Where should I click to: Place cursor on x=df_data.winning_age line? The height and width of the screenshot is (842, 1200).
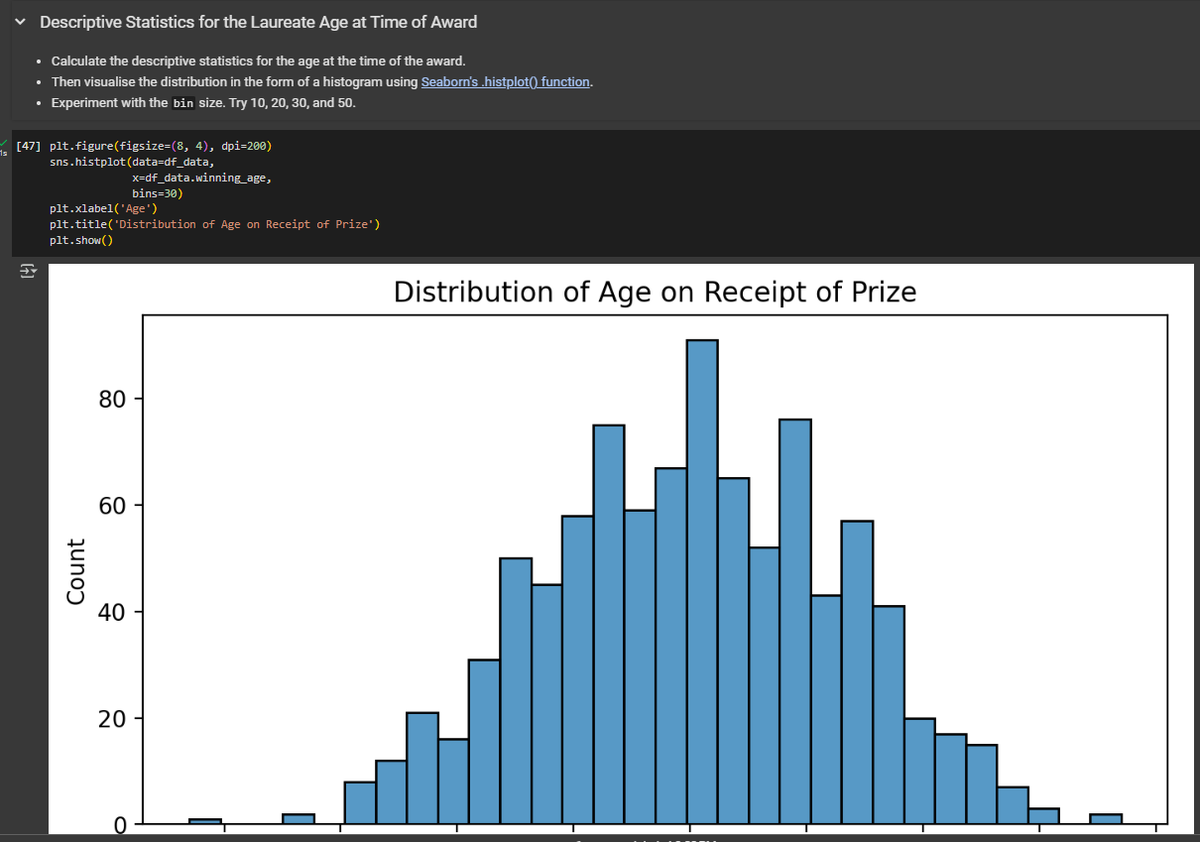click(x=200, y=177)
